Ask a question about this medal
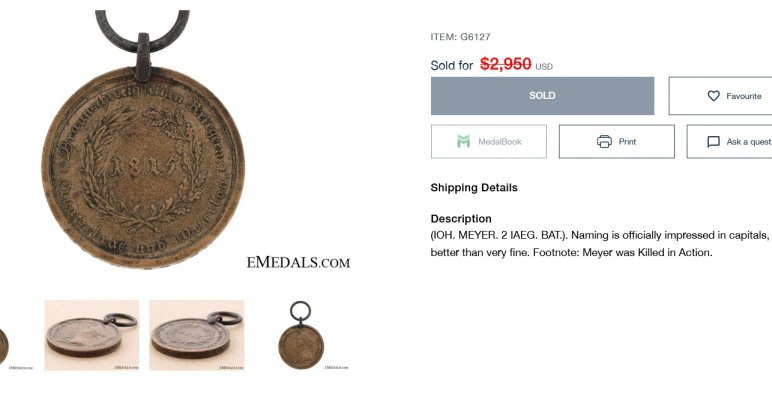The image size is (772, 400). tap(729, 141)
